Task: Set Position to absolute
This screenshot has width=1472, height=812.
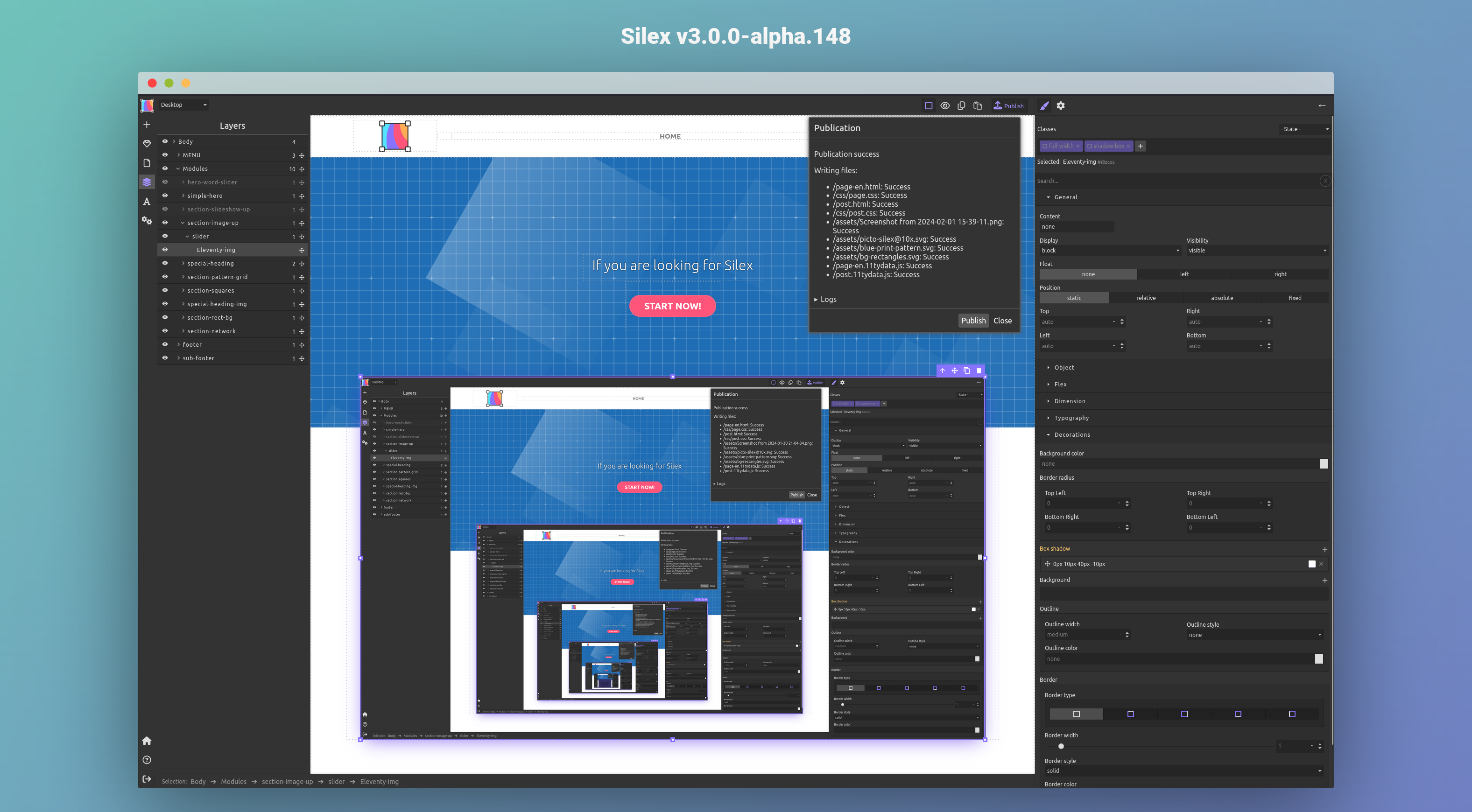Action: (x=1222, y=298)
